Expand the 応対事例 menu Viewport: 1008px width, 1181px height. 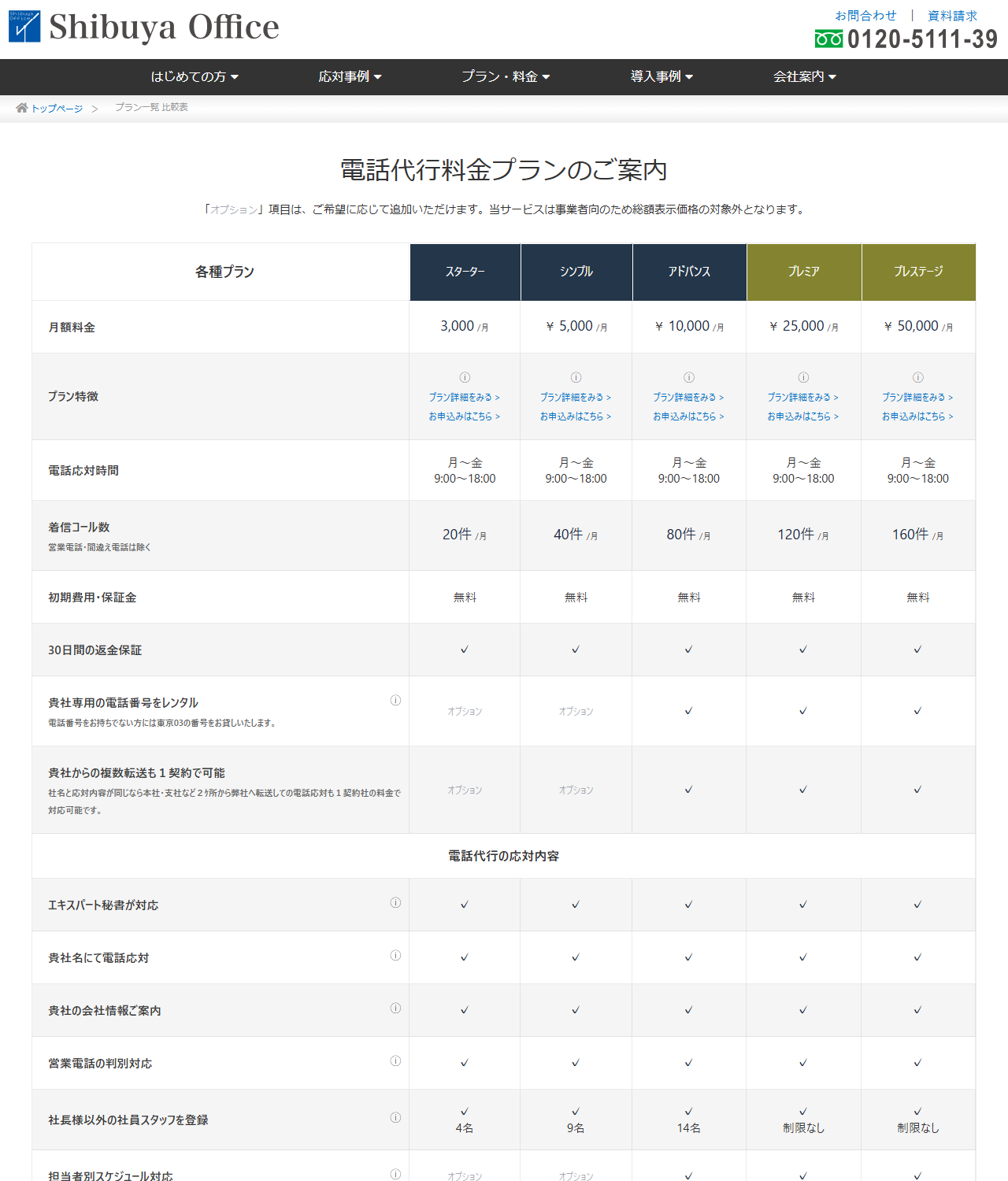(x=350, y=76)
